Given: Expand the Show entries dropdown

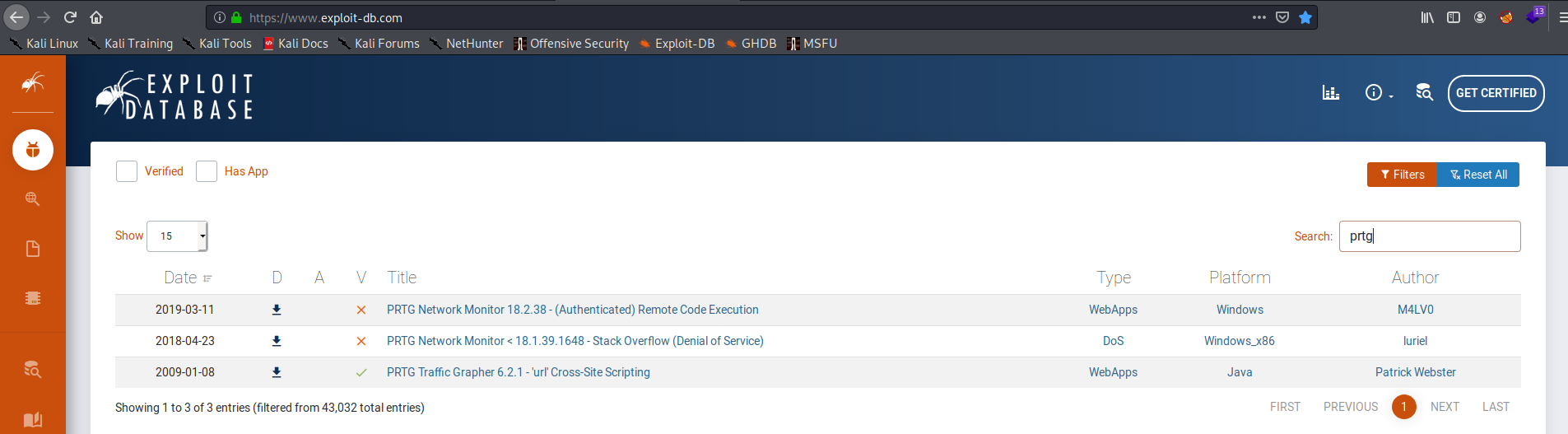Looking at the screenshot, I should (x=177, y=236).
